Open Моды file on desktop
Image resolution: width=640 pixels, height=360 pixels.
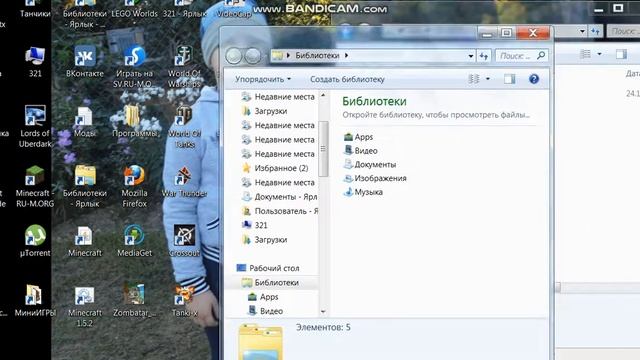(85, 122)
